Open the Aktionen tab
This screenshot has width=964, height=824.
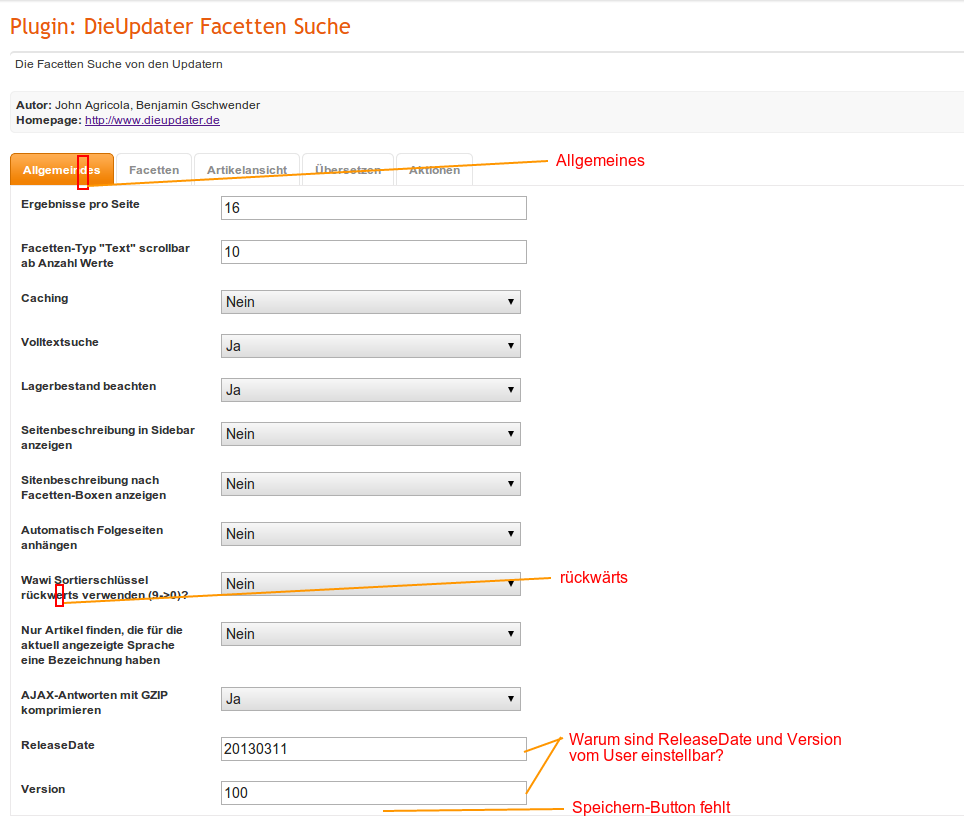(x=434, y=170)
